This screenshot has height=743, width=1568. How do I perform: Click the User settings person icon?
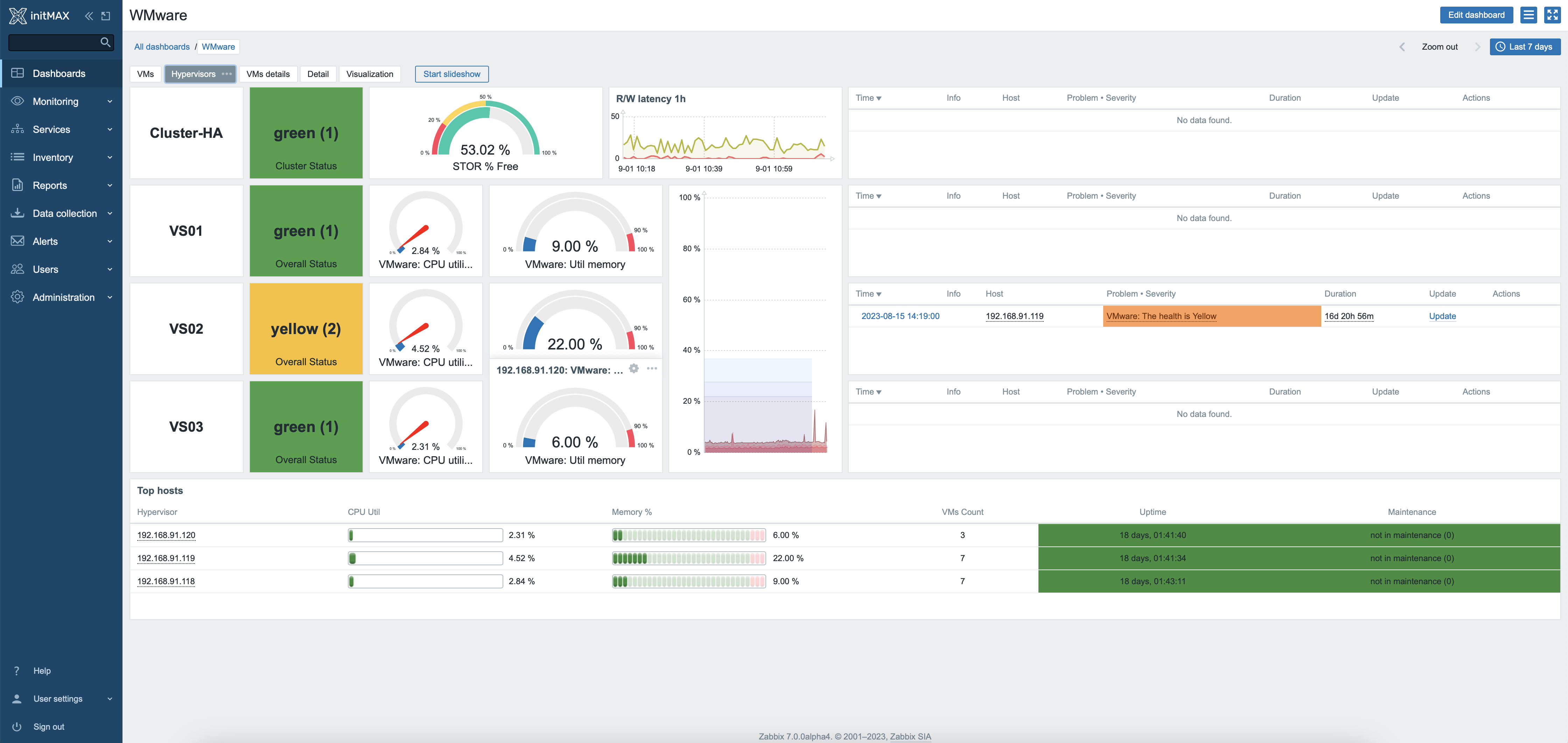(17, 699)
